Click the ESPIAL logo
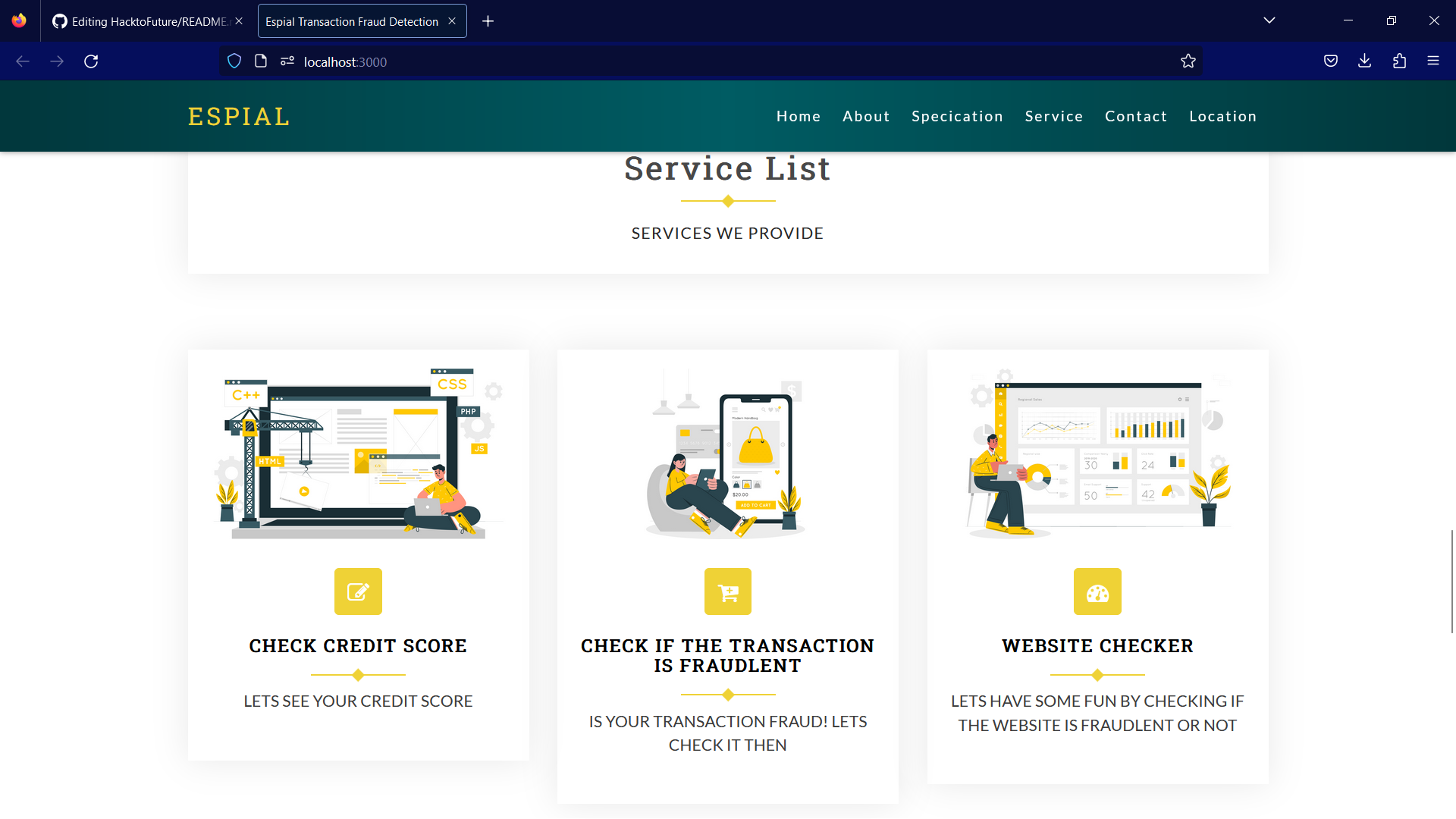This screenshot has height=819, width=1456. (238, 116)
